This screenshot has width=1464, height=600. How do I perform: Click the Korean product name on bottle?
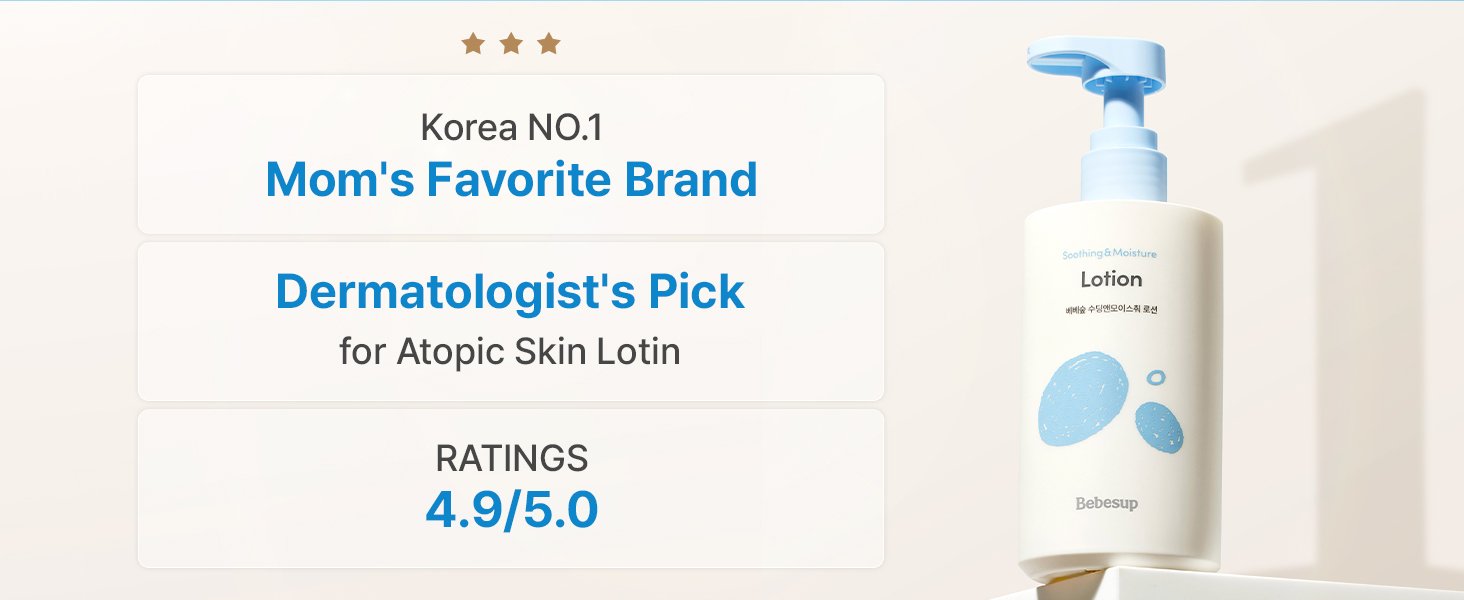pyautogui.click(x=1110, y=307)
